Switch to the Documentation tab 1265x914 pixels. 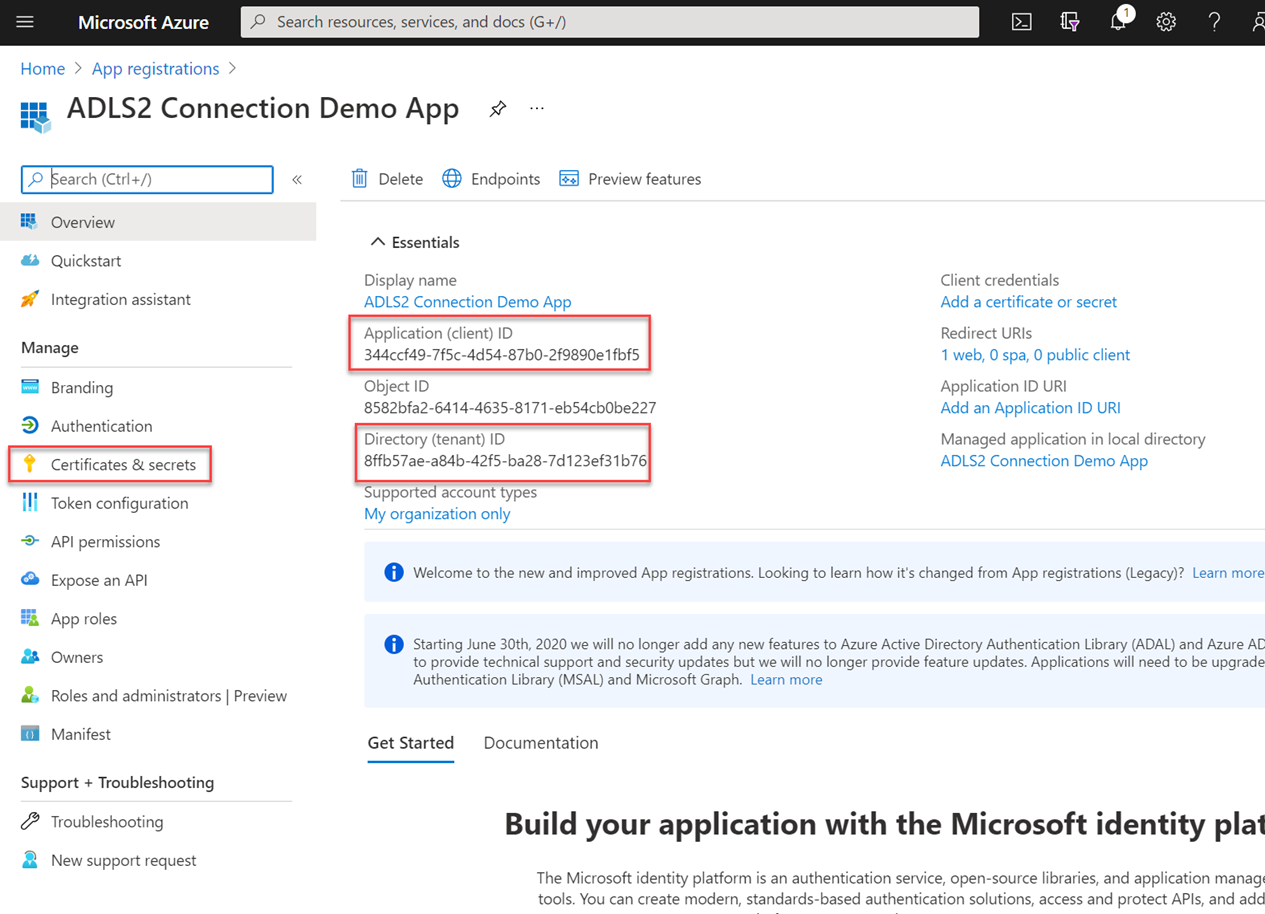coord(541,743)
